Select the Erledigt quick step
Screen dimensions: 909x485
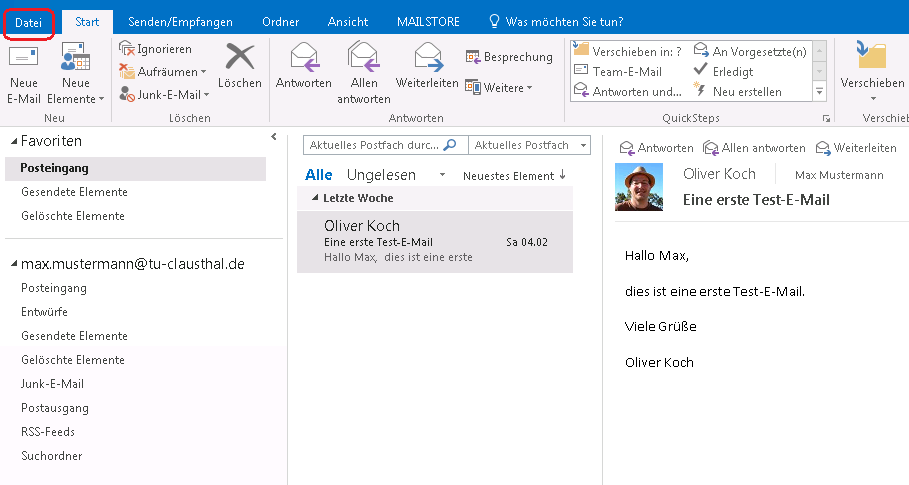pos(733,71)
